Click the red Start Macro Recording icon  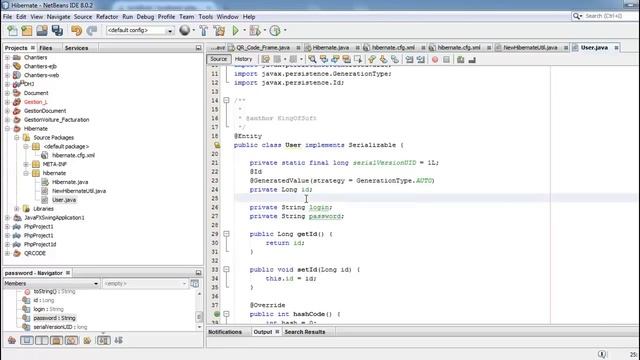pyautogui.click(x=435, y=60)
